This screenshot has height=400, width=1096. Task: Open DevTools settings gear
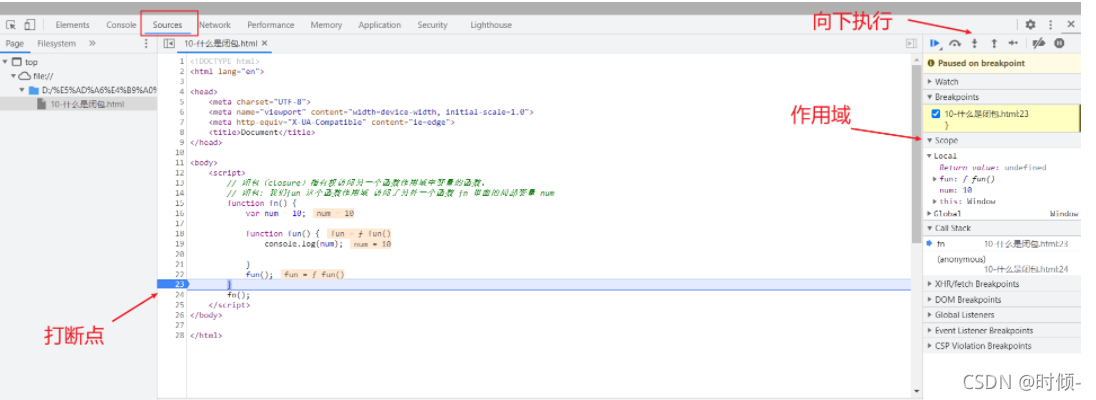1030,24
